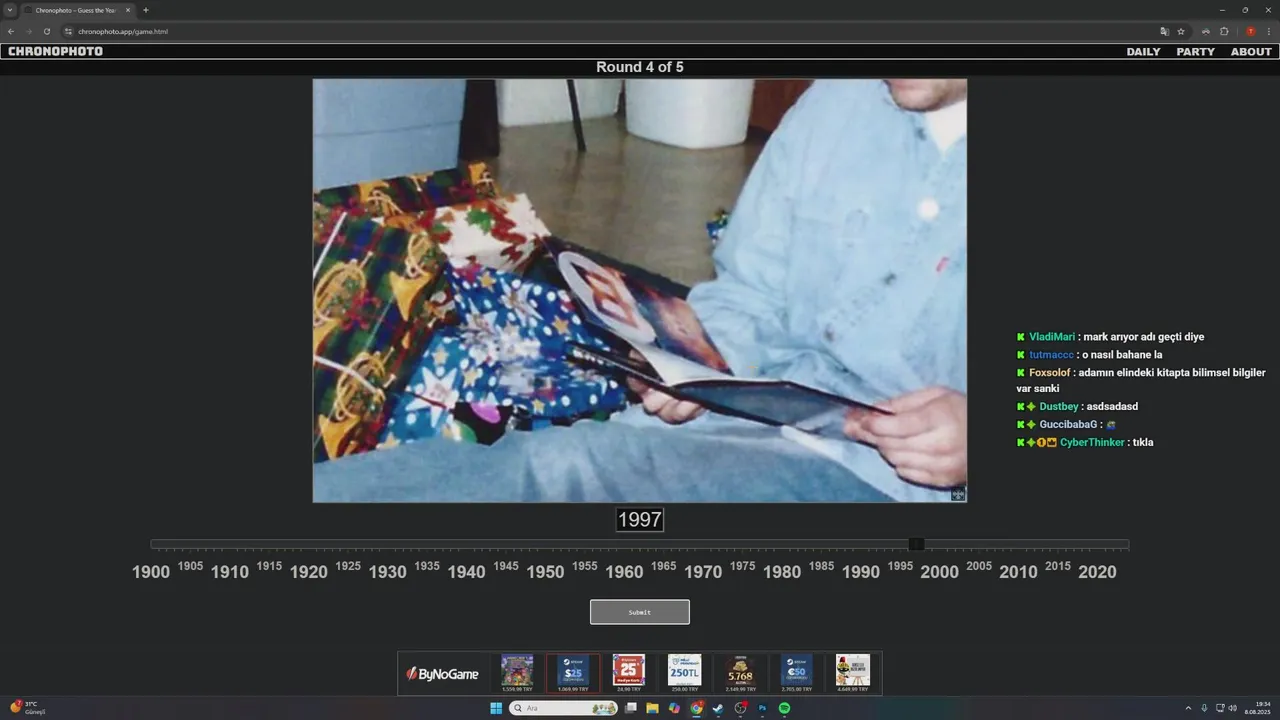Open the $25 Steam card ad item

573,673
